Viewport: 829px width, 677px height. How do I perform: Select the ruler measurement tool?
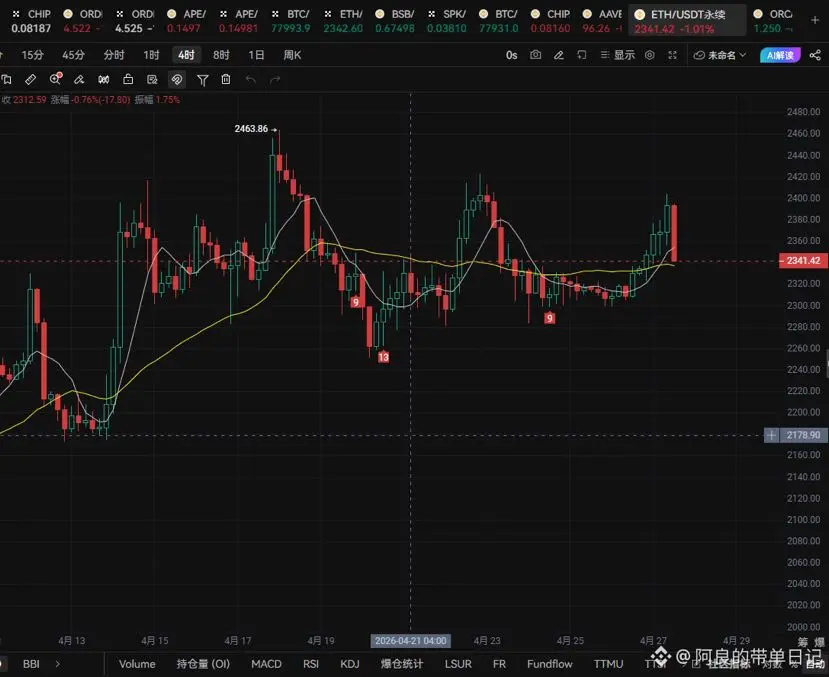(x=31, y=80)
